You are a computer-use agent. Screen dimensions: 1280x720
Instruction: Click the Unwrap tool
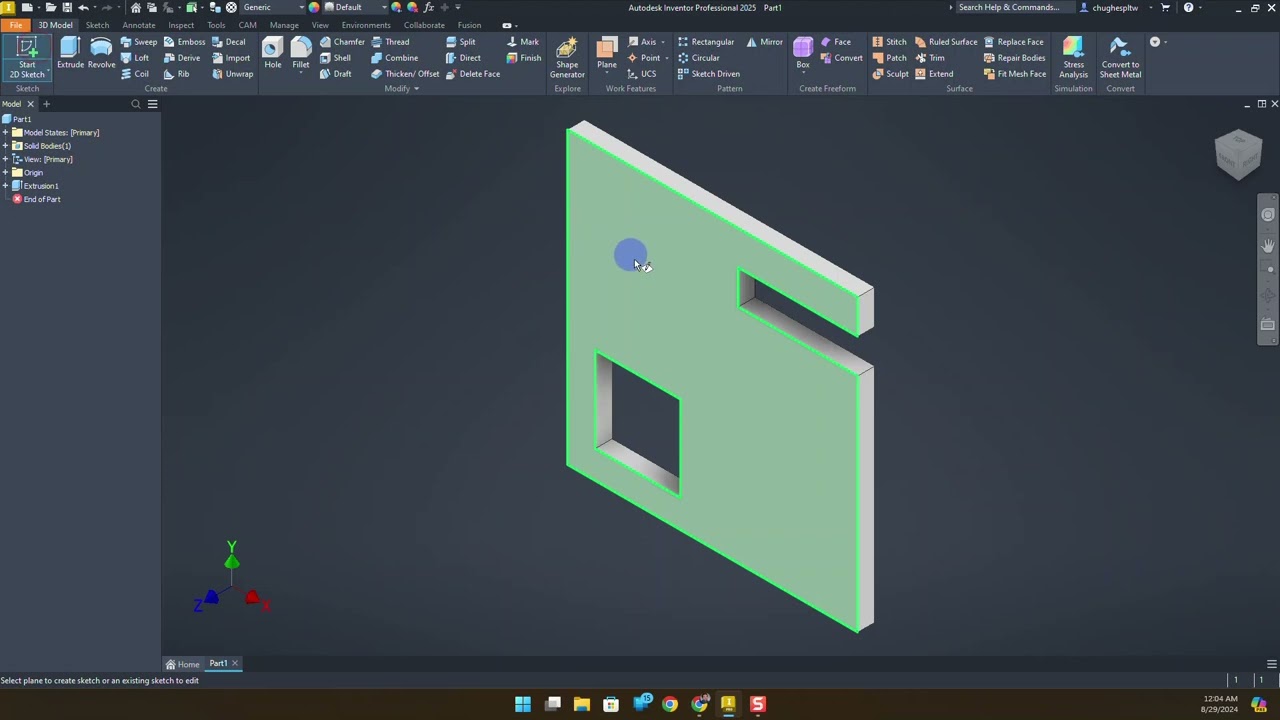coord(232,74)
